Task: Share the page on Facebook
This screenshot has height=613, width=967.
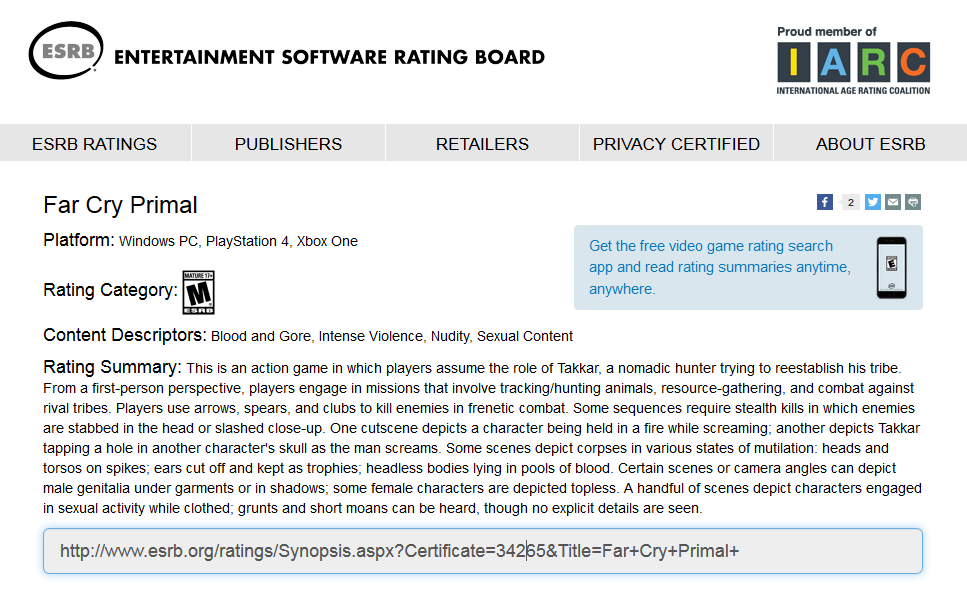Action: 825,202
